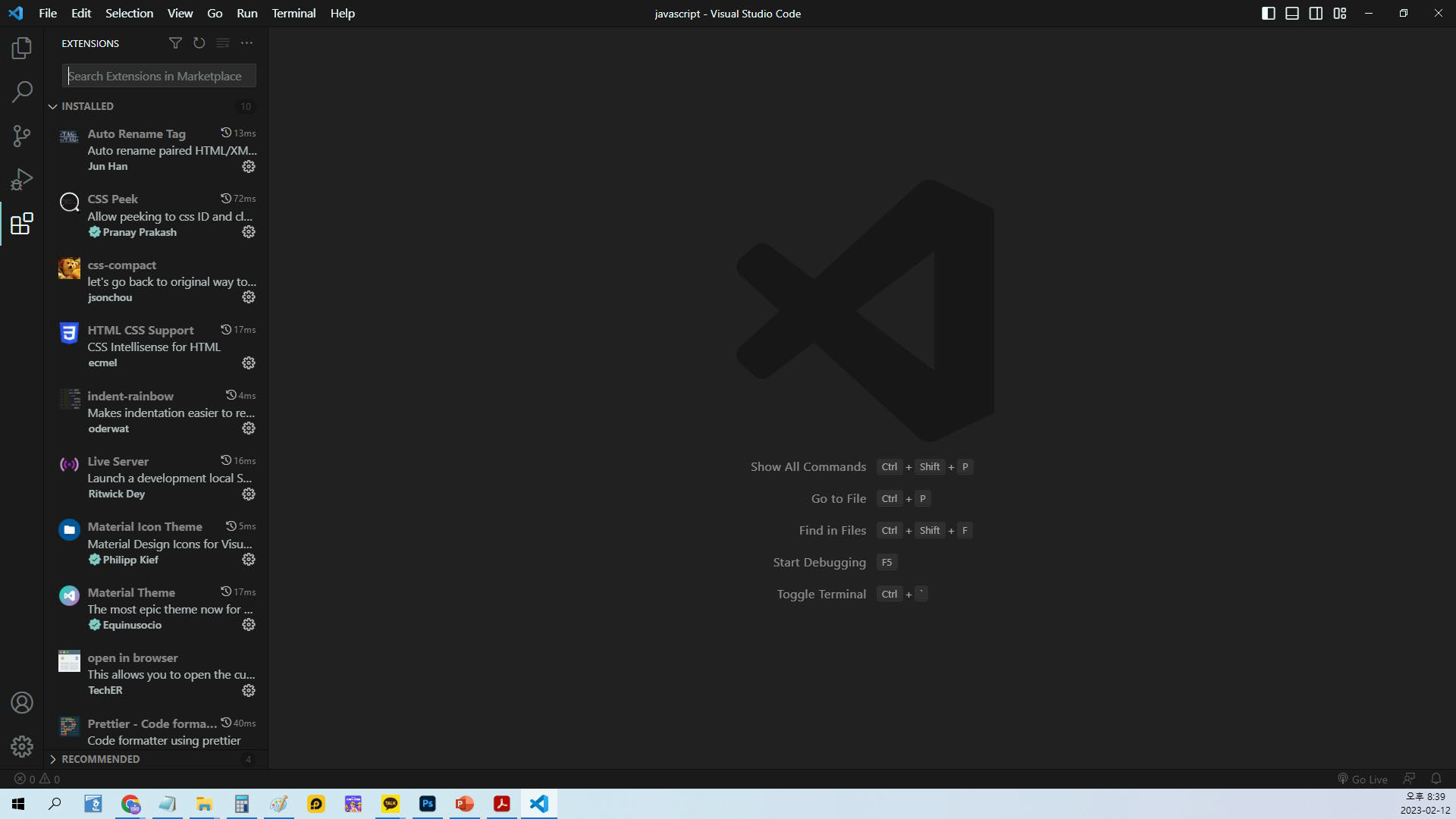Click the filter extensions funnel icon
The image size is (1456, 819).
point(175,43)
